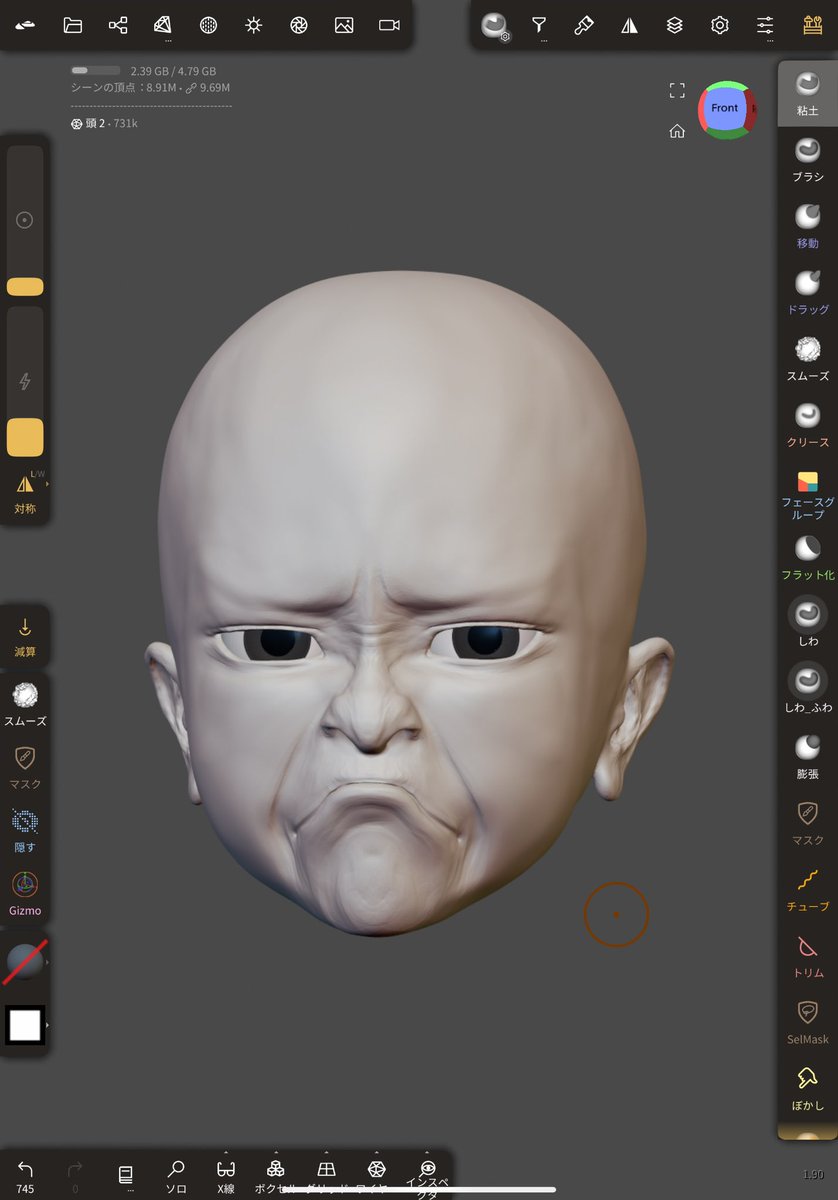Toggle 隠す hide mode
This screenshot has height=1200, width=838.
click(x=25, y=830)
